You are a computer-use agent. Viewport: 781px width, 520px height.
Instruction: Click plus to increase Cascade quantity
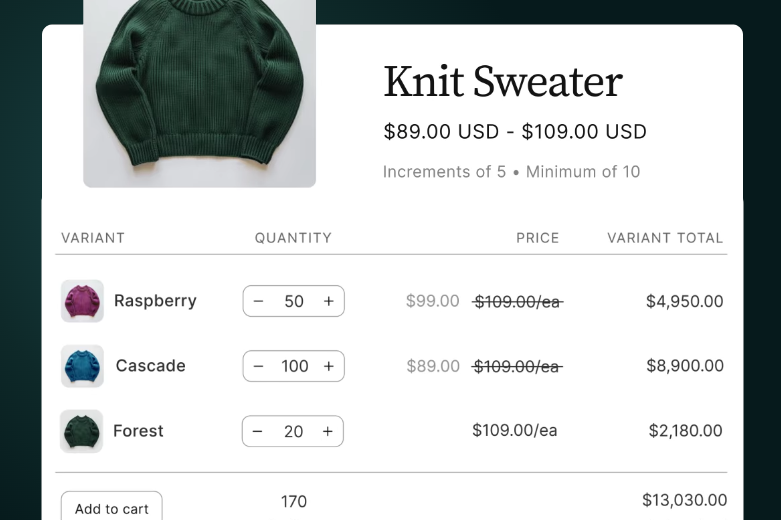pyautogui.click(x=328, y=366)
